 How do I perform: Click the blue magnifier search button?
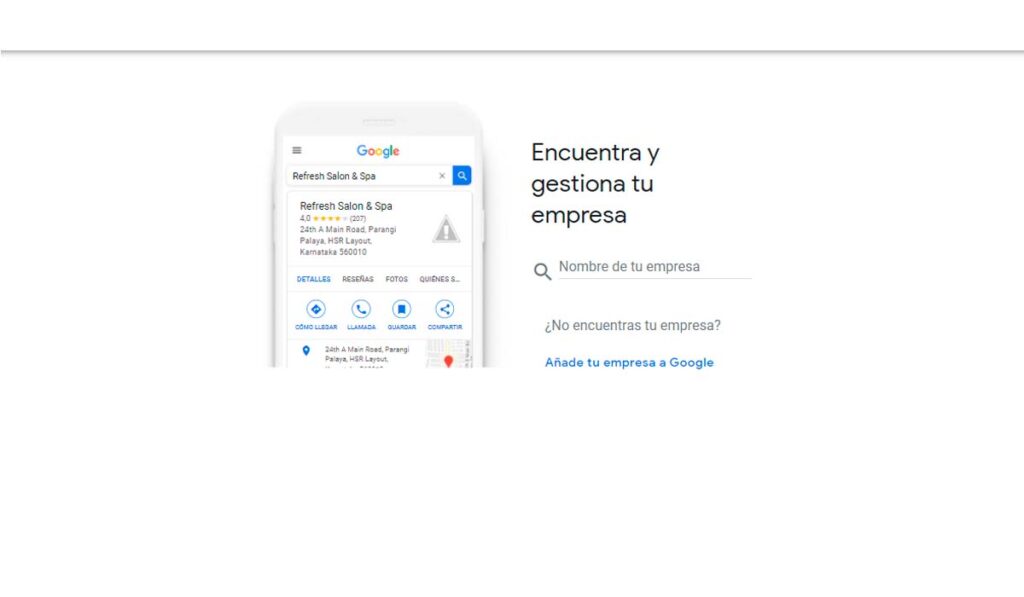461,175
